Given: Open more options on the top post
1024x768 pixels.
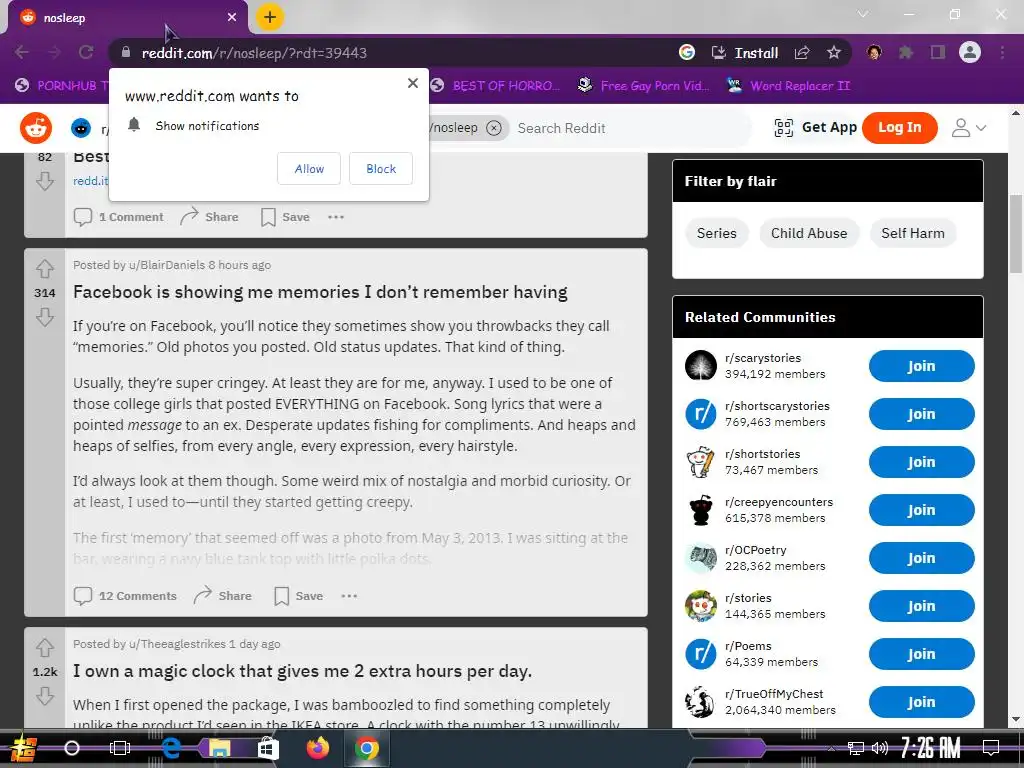Looking at the screenshot, I should (x=336, y=217).
